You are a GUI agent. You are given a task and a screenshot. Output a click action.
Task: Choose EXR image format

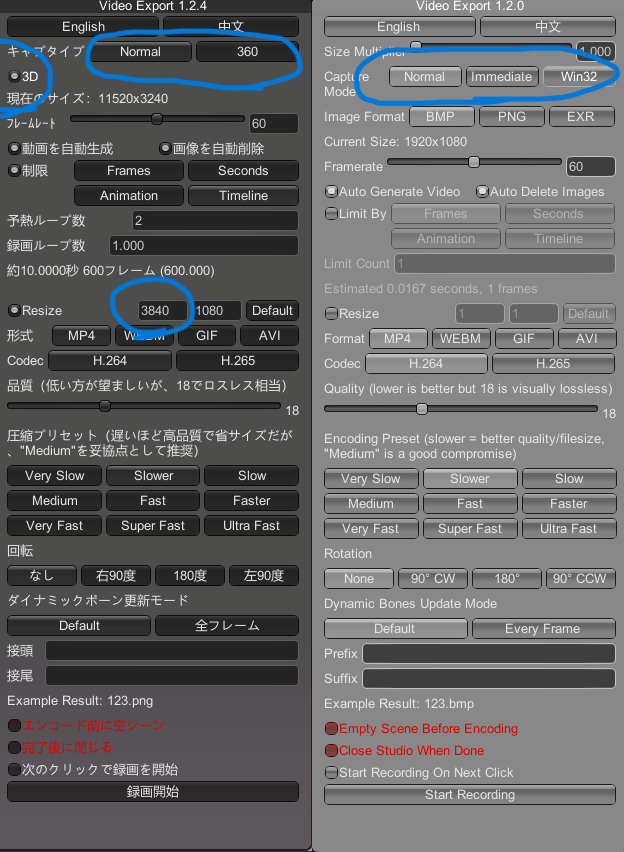[x=581, y=117]
